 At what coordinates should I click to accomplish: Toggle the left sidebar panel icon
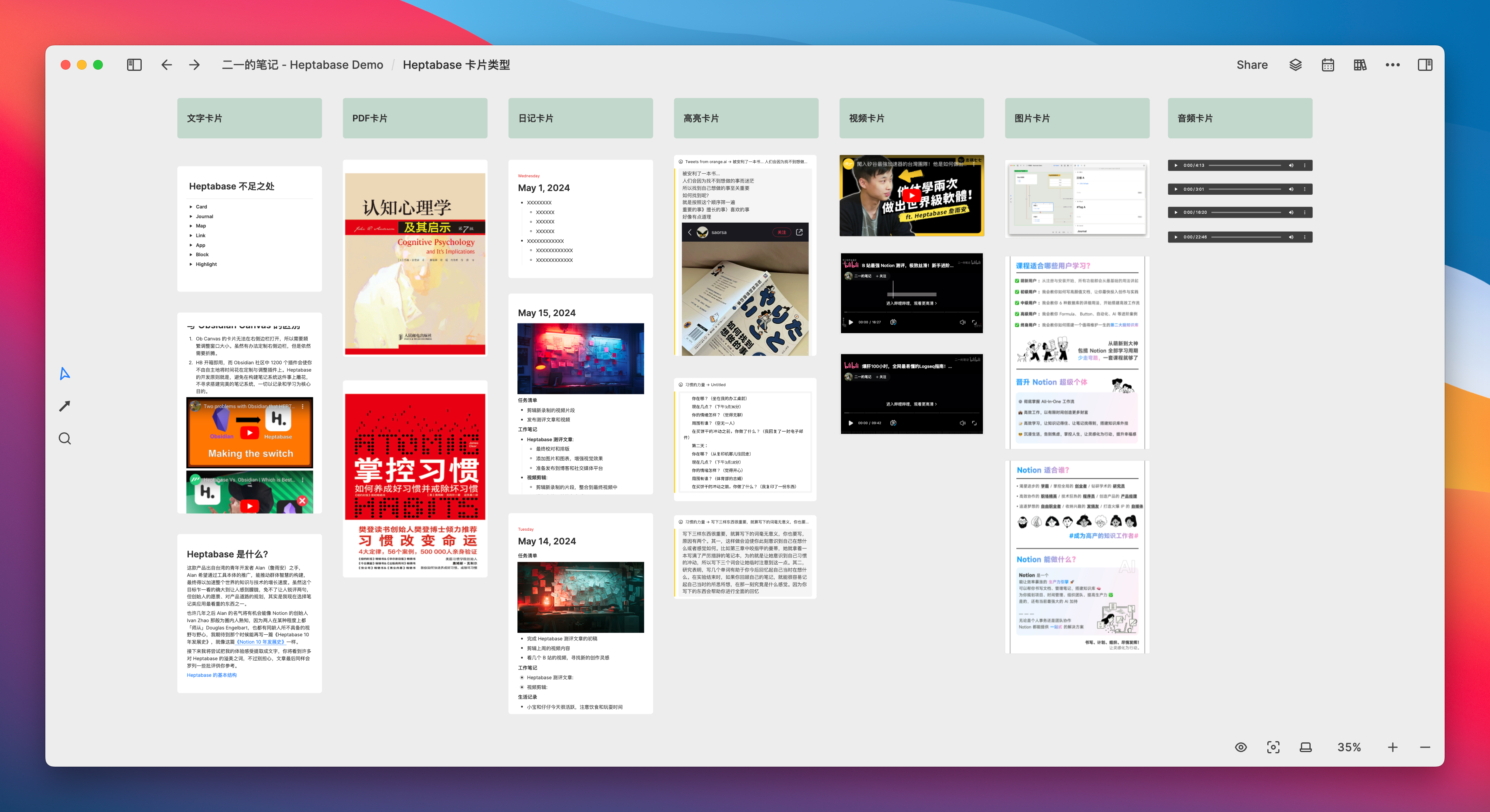coord(134,65)
